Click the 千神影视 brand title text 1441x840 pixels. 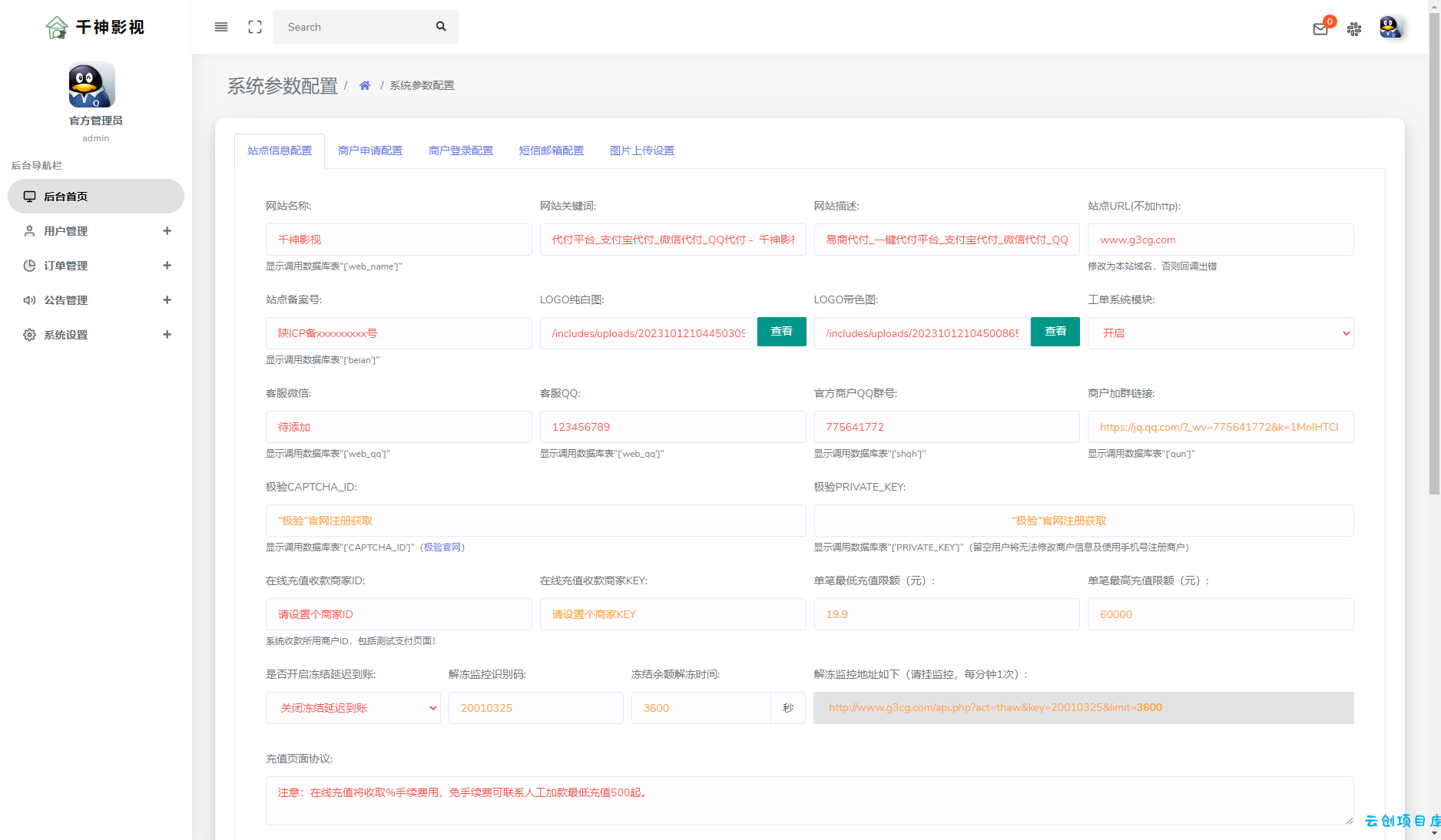[111, 28]
